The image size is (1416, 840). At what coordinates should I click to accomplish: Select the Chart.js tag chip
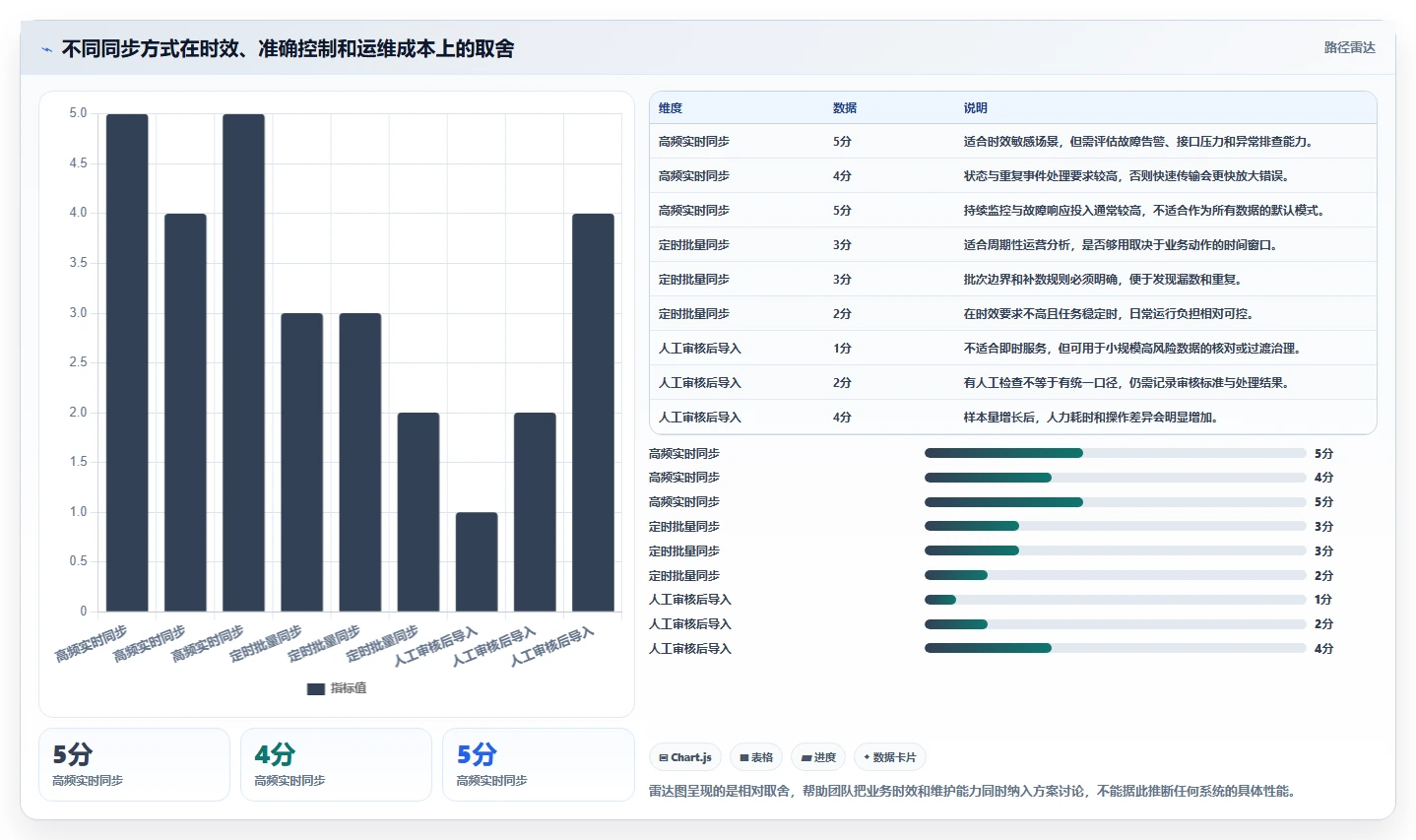point(685,757)
